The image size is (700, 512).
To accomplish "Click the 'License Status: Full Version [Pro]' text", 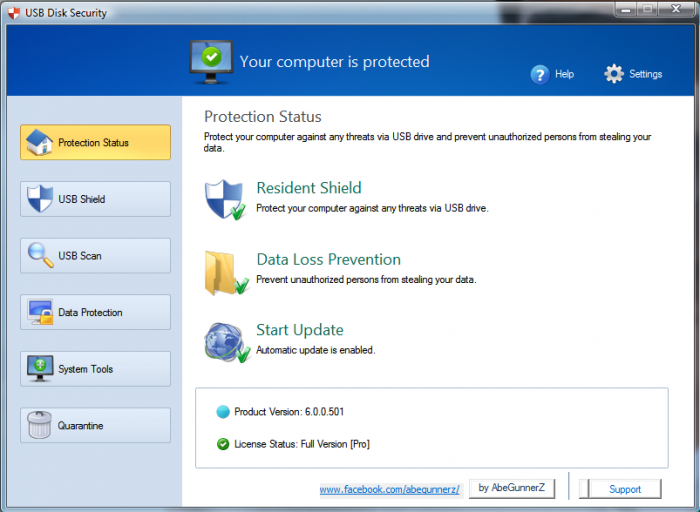I will point(302,444).
